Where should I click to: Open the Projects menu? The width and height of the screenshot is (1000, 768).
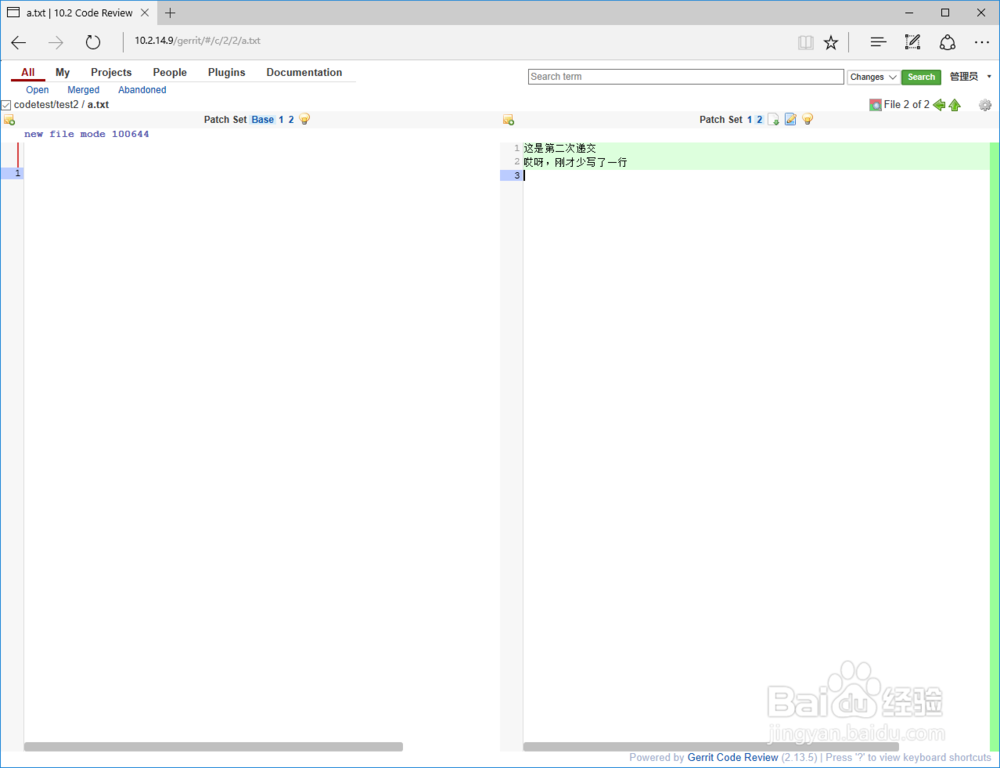111,72
